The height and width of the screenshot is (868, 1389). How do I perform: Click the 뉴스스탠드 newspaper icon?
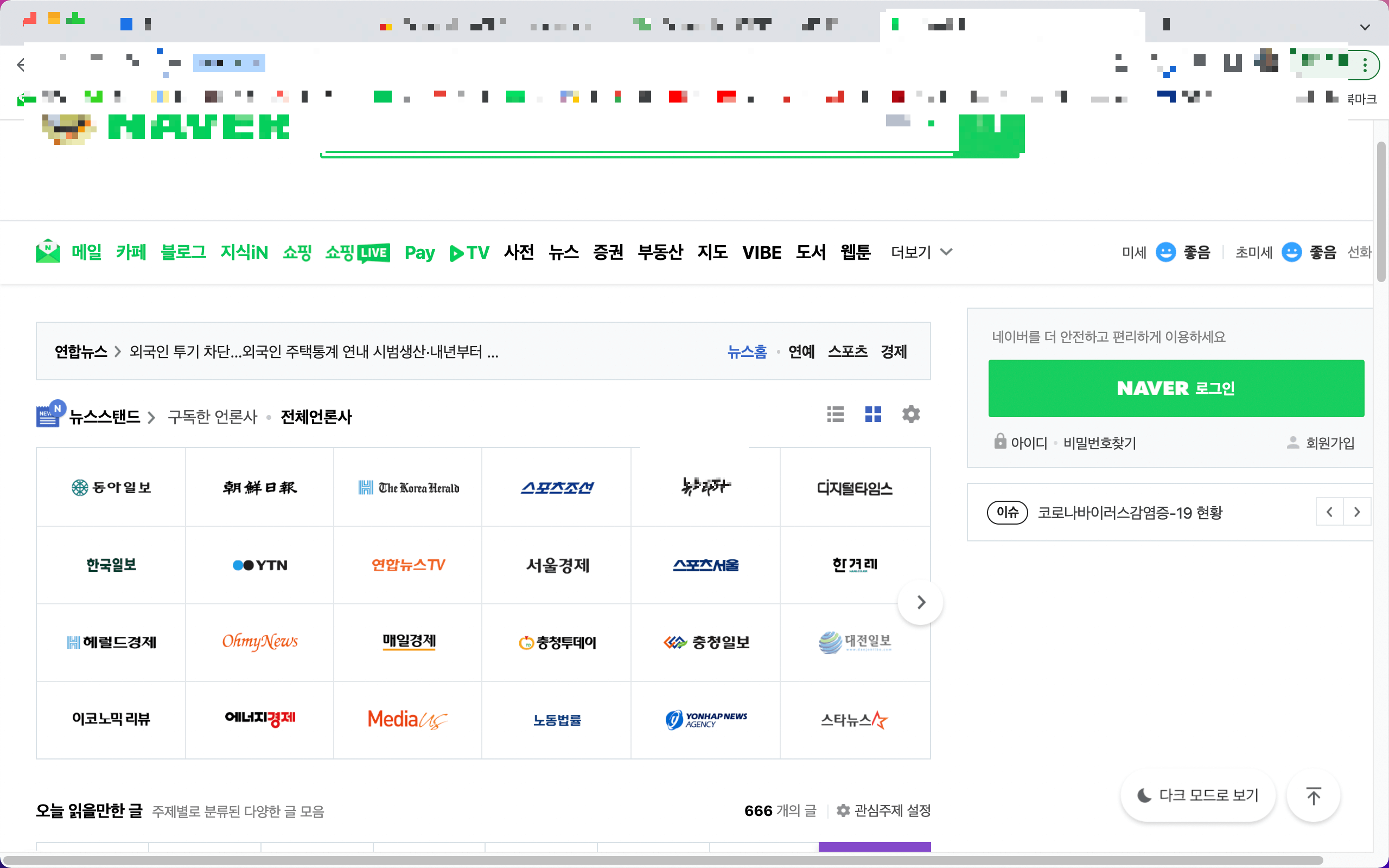(x=49, y=414)
